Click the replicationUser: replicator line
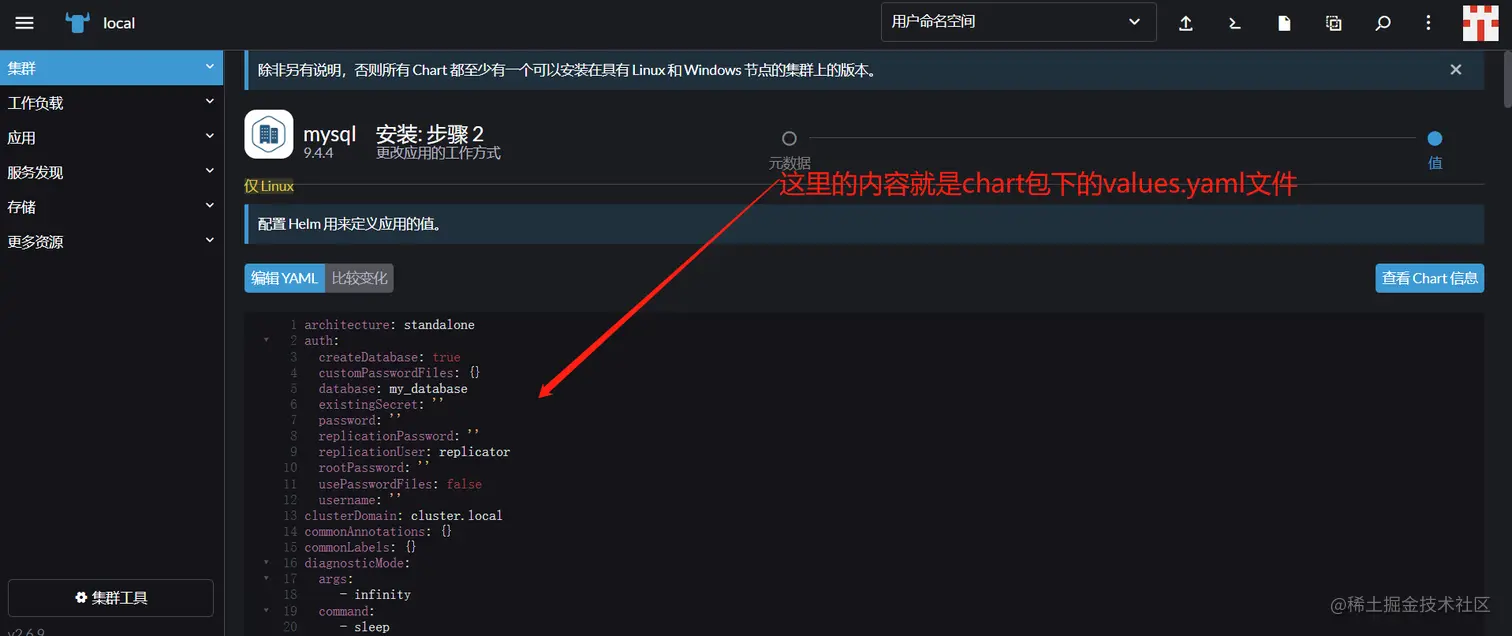This screenshot has width=1512, height=636. tap(414, 452)
